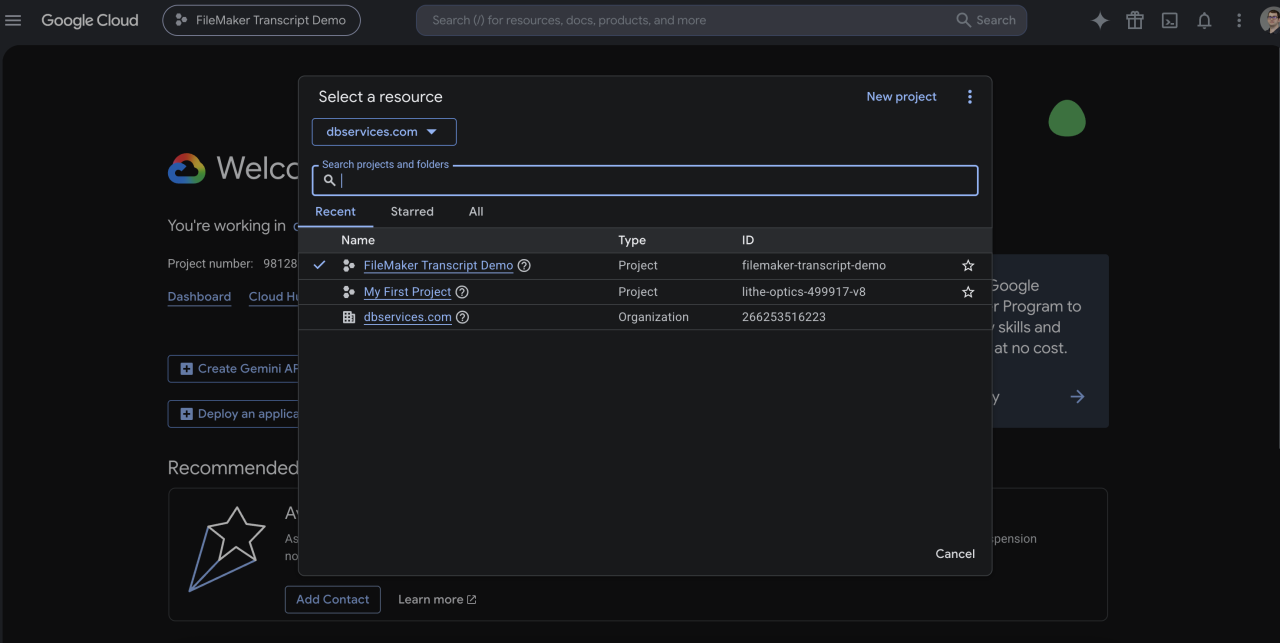The width and height of the screenshot is (1280, 643).
Task: Open the notifications bell
Action: (1205, 20)
